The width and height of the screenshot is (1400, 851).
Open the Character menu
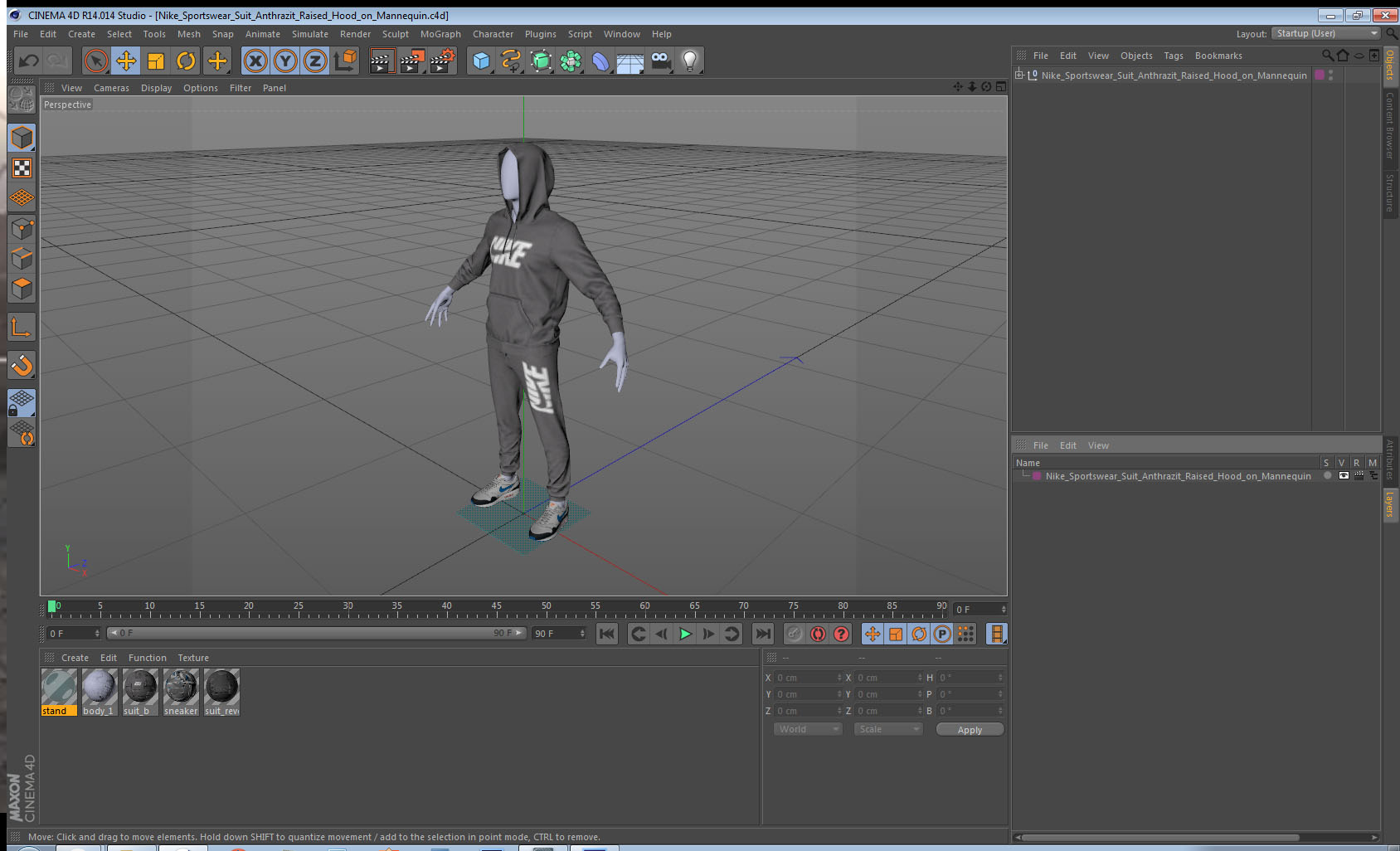click(493, 34)
